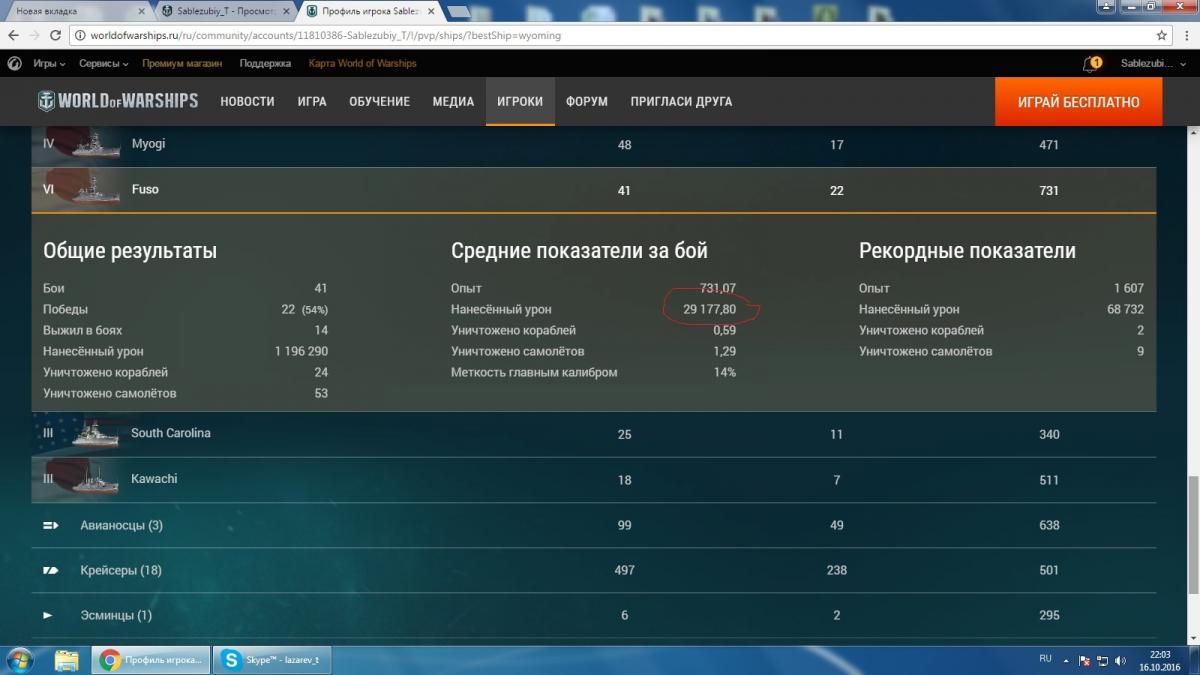The height and width of the screenshot is (675, 1200).
Task: Click the destroyer class icon
Action: pyautogui.click(x=48, y=615)
